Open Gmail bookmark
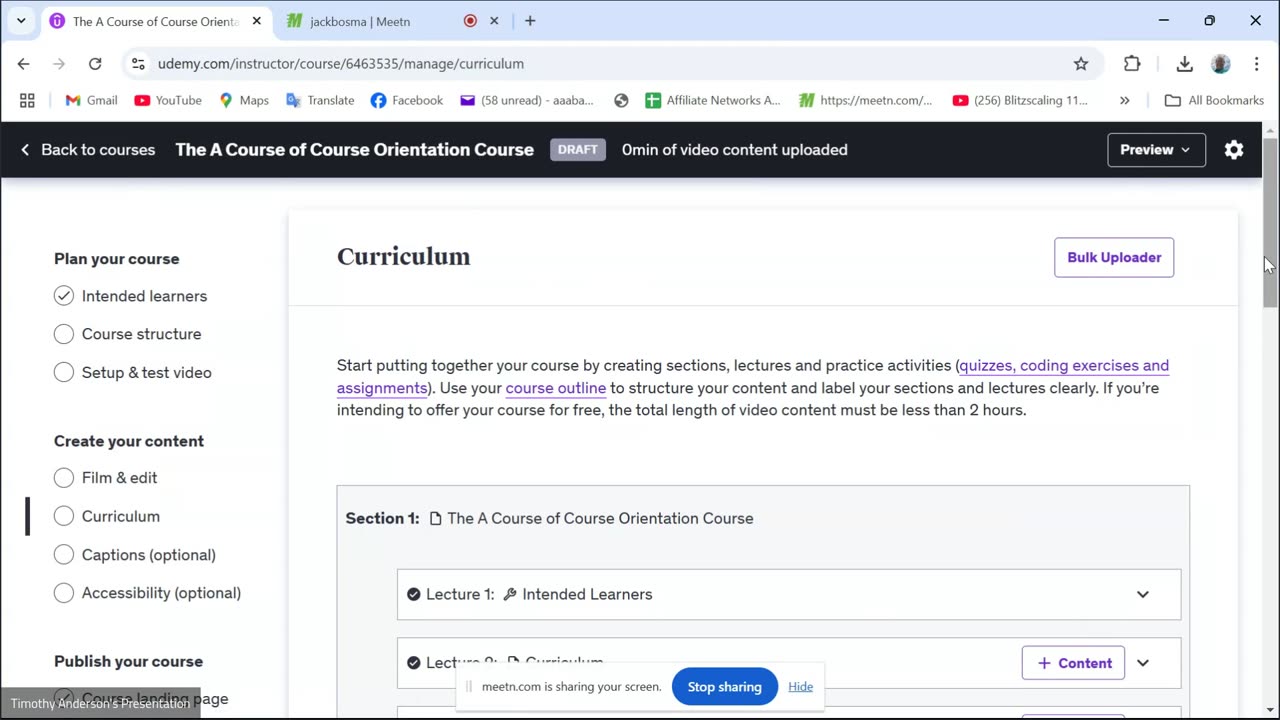Screen dimensions: 1280x720 91,100
